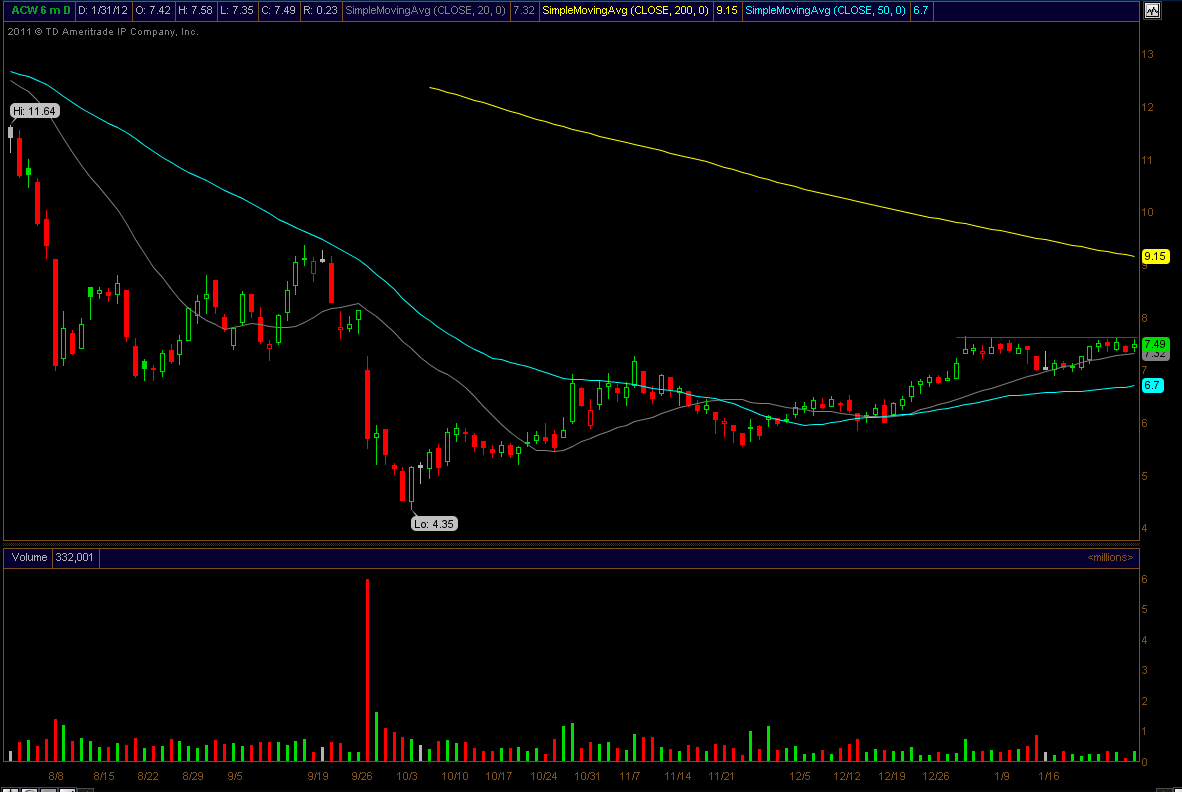This screenshot has width=1182, height=792.
Task: Click the R: 0.23 range value in header
Action: [x=318, y=11]
